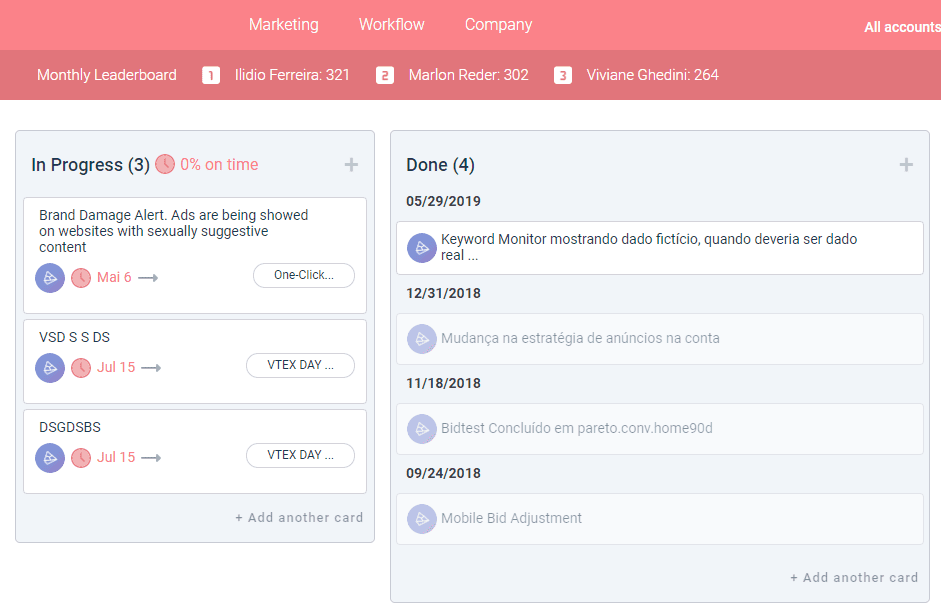Click the arrow icon on VSD S S DS card
The image size is (941, 615).
pyautogui.click(x=151, y=368)
